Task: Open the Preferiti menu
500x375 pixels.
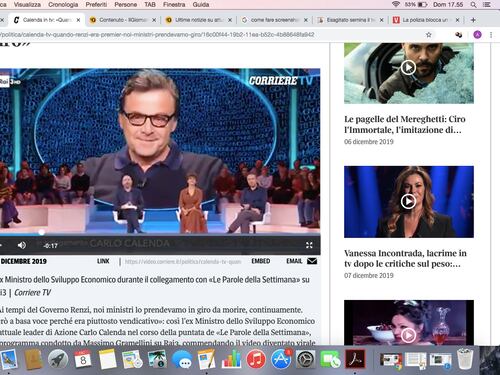Action: (96, 5)
